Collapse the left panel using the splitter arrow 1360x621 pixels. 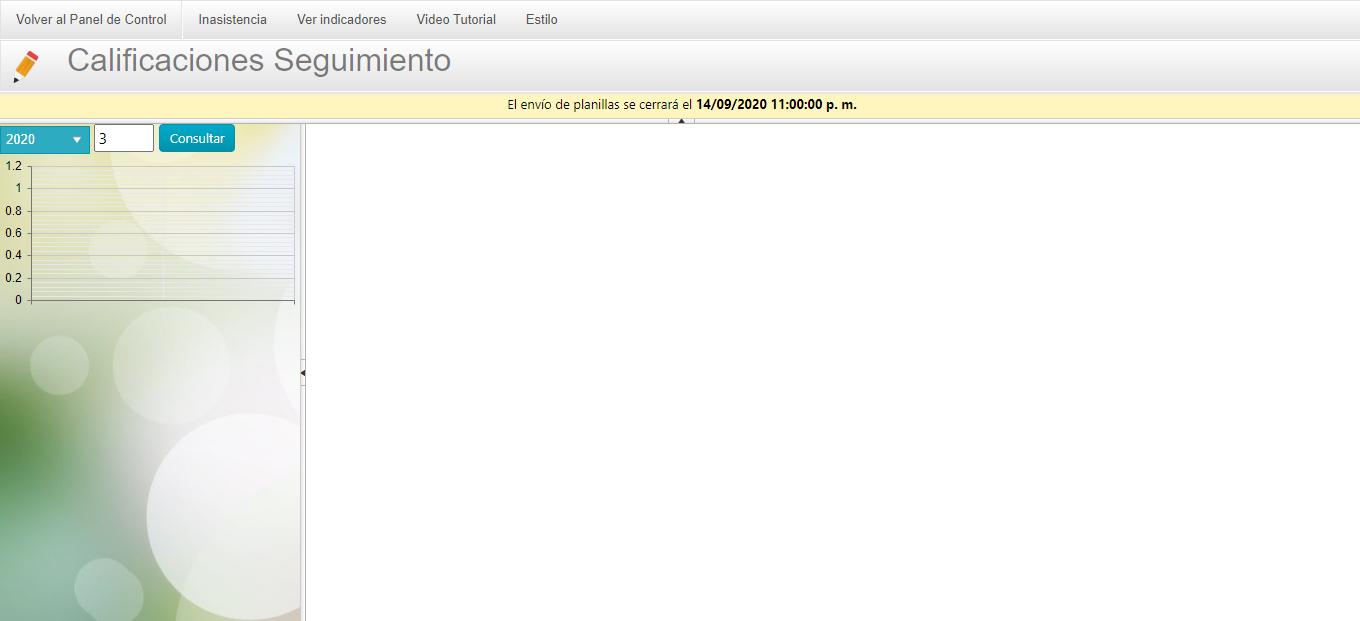(303, 372)
